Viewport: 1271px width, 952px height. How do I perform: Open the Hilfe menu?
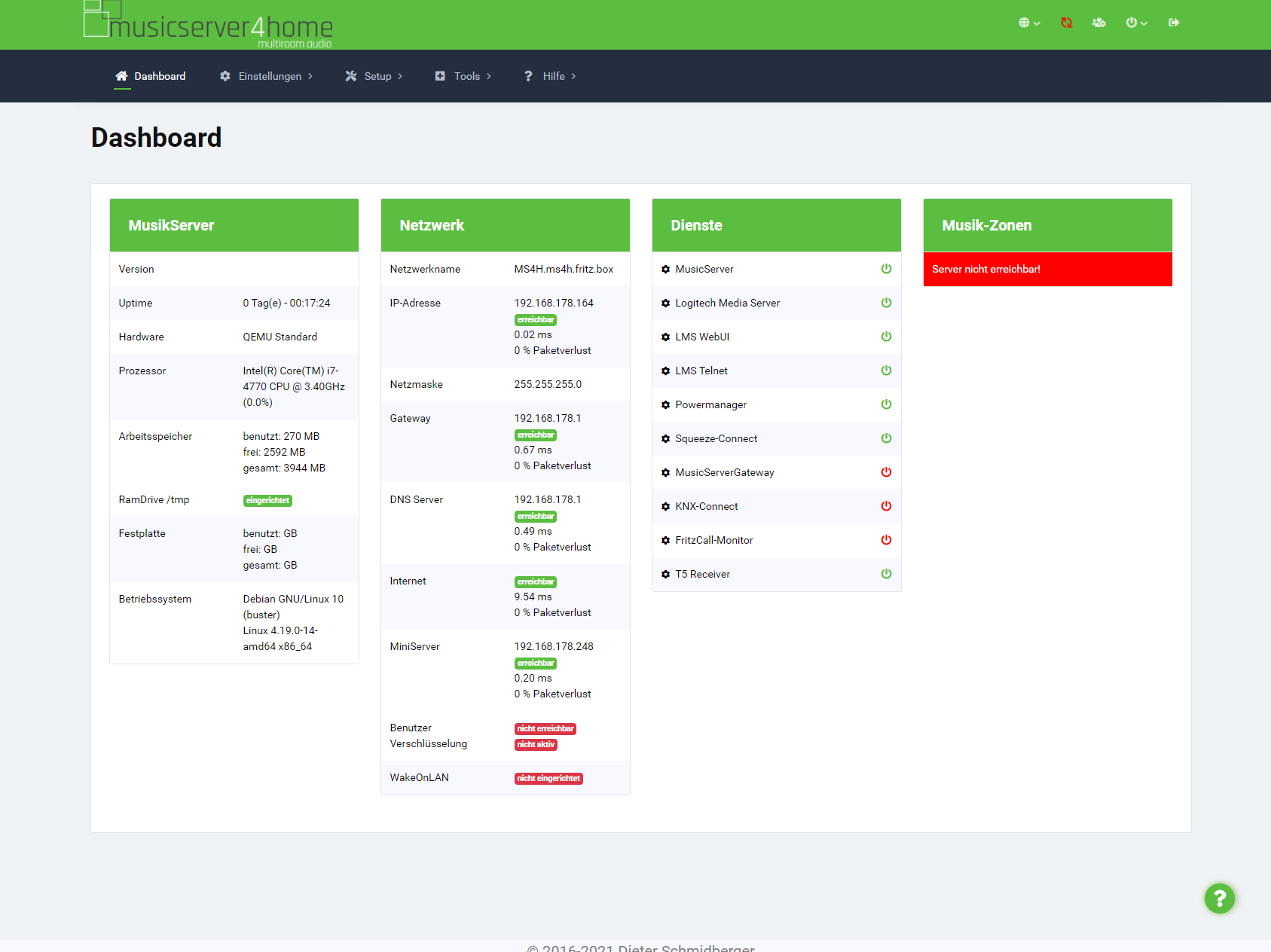(x=550, y=76)
